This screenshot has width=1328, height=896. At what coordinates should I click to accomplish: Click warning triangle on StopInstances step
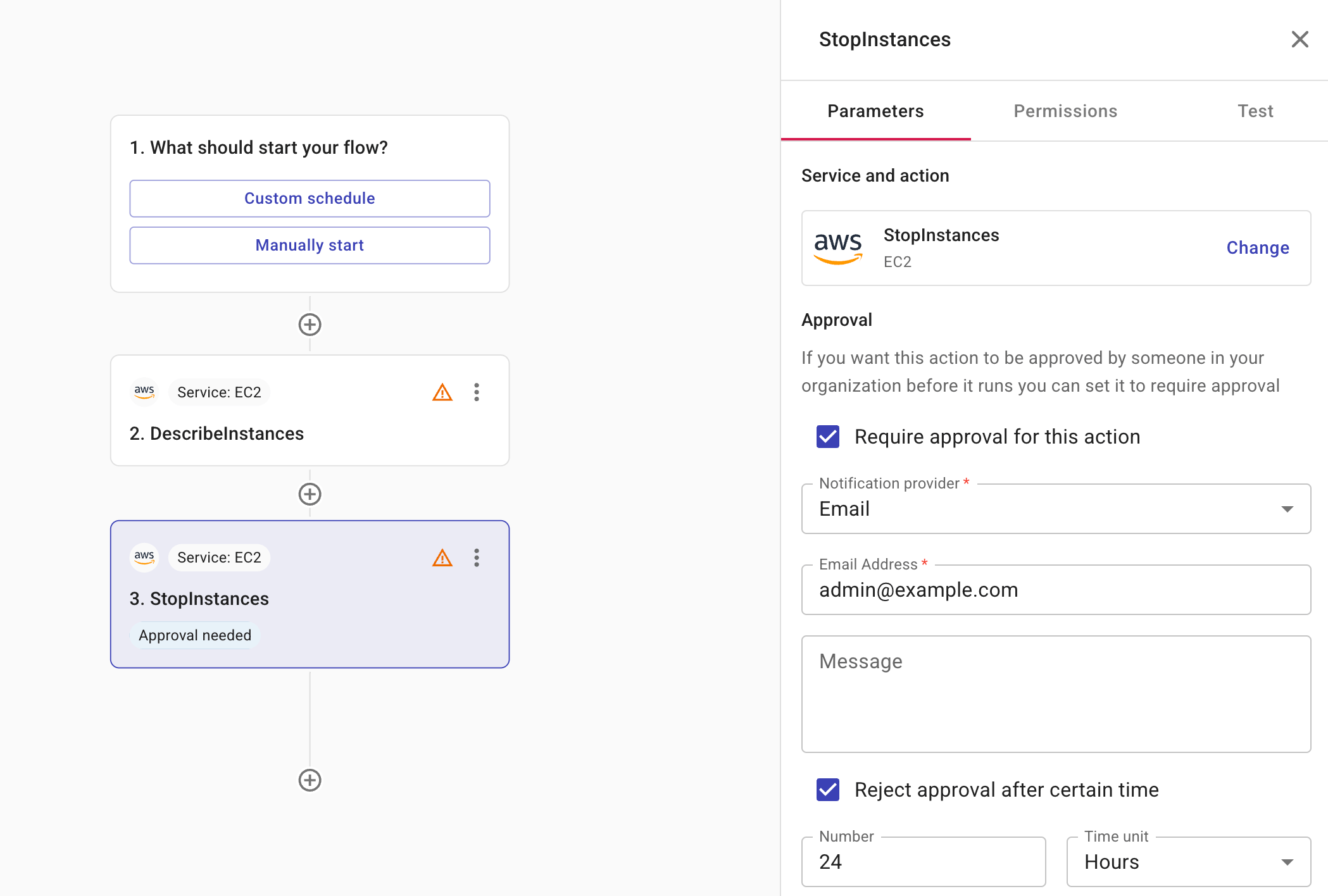[x=442, y=558]
